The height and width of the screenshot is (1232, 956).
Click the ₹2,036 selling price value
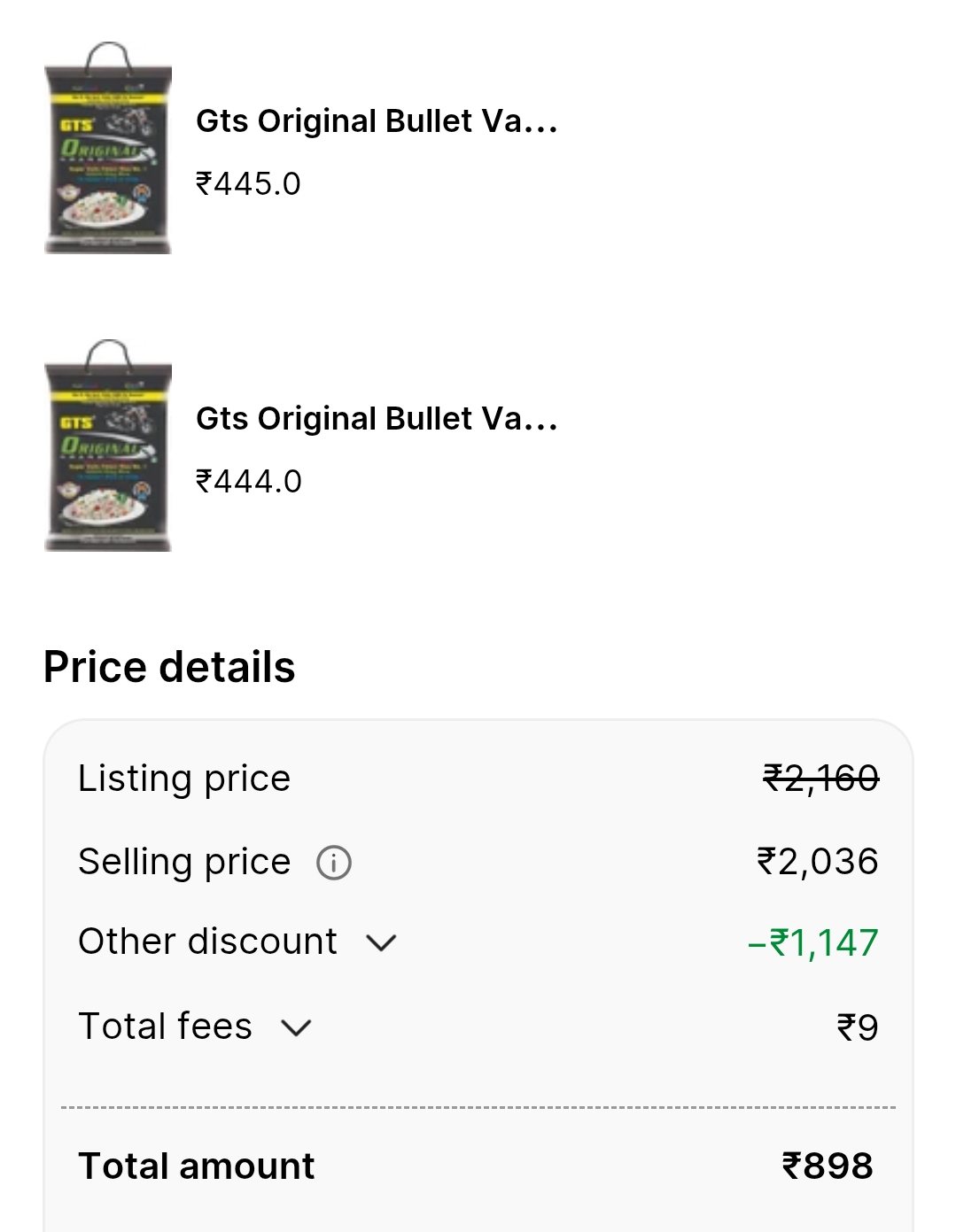pyautogui.click(x=817, y=862)
